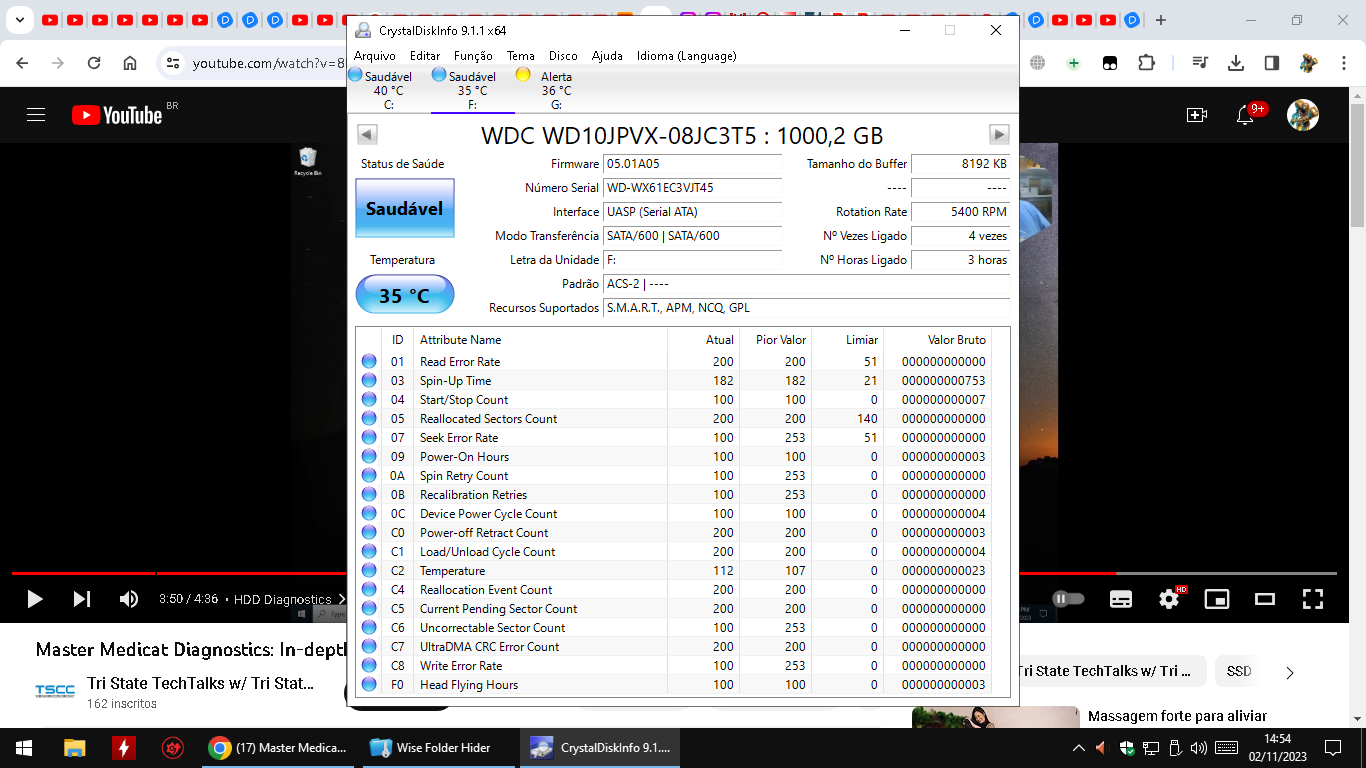Click the TSCC channel avatar
1366x768 pixels.
click(55, 691)
